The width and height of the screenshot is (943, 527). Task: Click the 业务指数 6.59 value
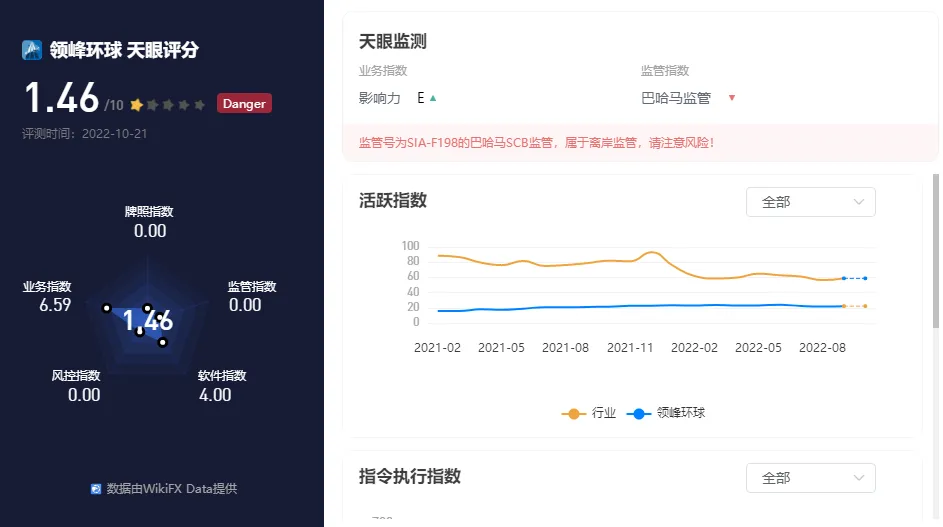coord(55,305)
